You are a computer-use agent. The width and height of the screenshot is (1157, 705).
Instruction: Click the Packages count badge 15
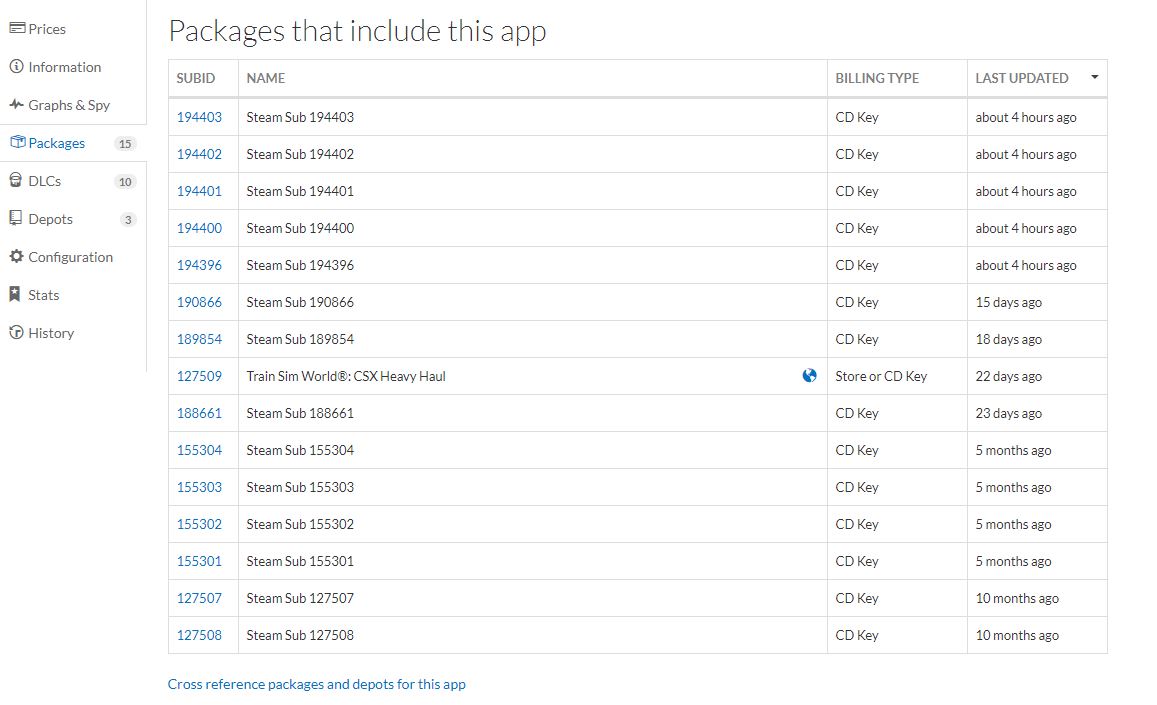click(x=125, y=144)
